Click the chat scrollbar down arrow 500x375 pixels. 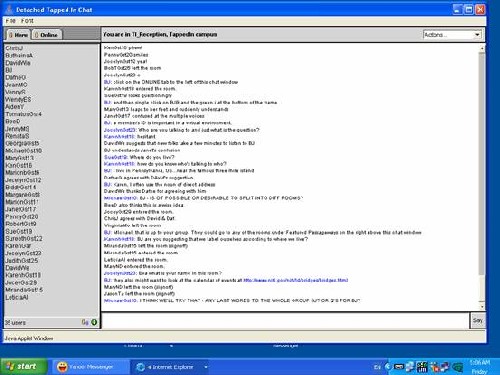pos(482,306)
